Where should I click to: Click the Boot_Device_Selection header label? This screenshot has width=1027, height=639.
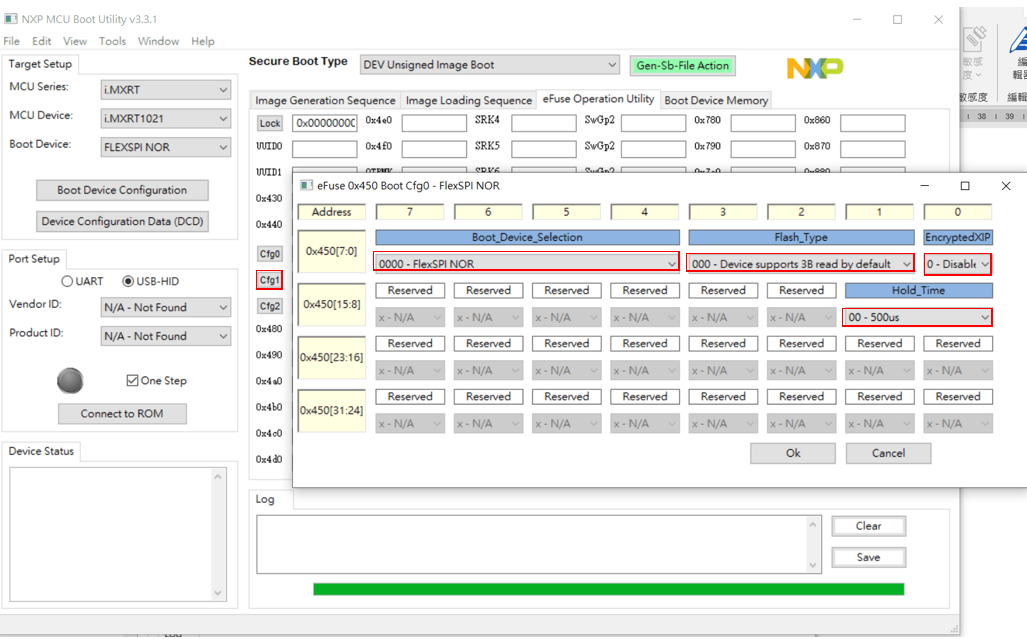tap(527, 237)
